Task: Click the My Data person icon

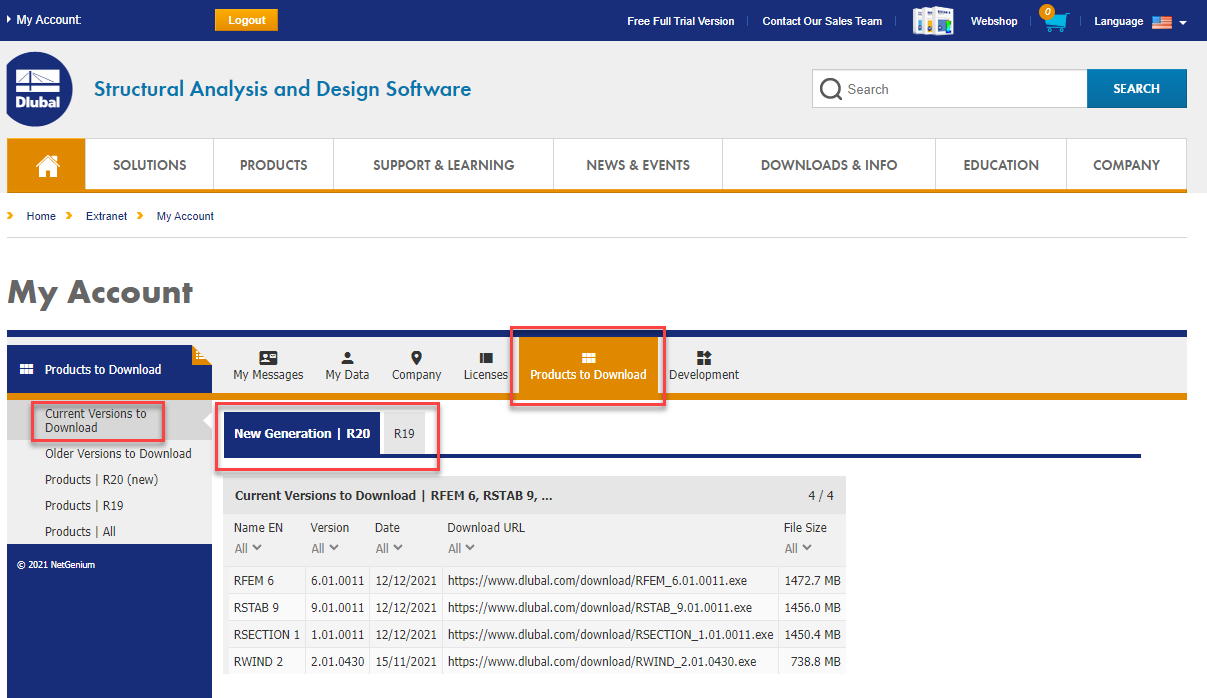Action: [x=347, y=357]
